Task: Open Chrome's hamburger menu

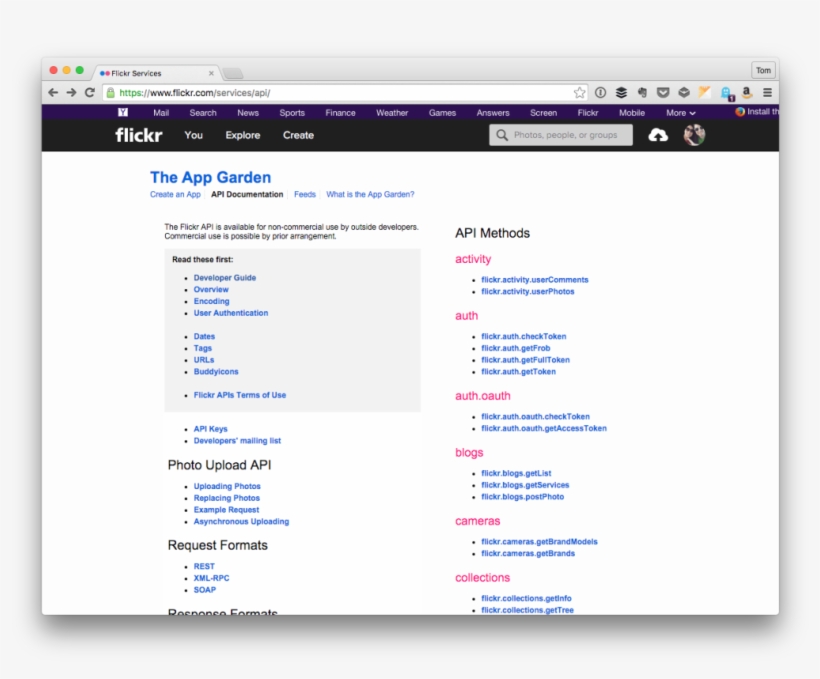Action: (x=766, y=91)
